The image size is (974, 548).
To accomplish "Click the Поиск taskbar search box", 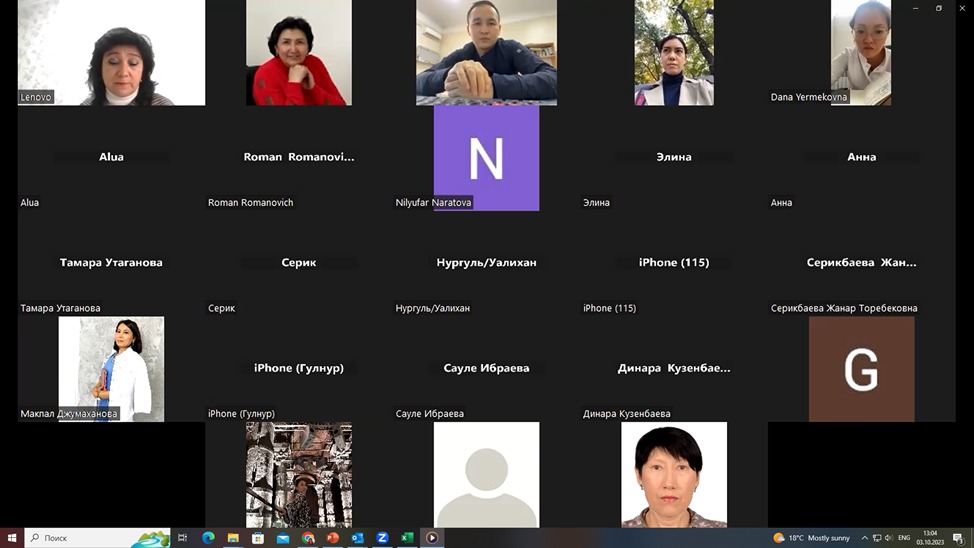I will click(98, 538).
